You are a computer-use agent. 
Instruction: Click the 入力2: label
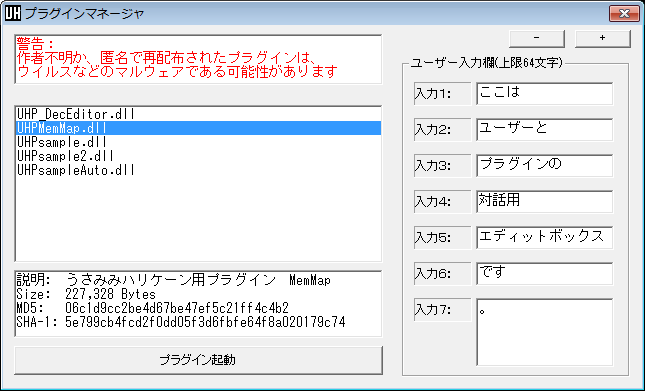tap(442, 130)
